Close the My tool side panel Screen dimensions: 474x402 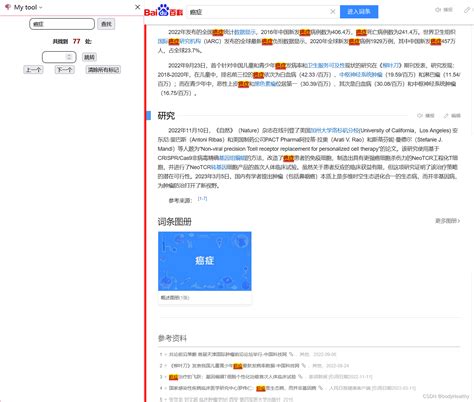point(137,7)
